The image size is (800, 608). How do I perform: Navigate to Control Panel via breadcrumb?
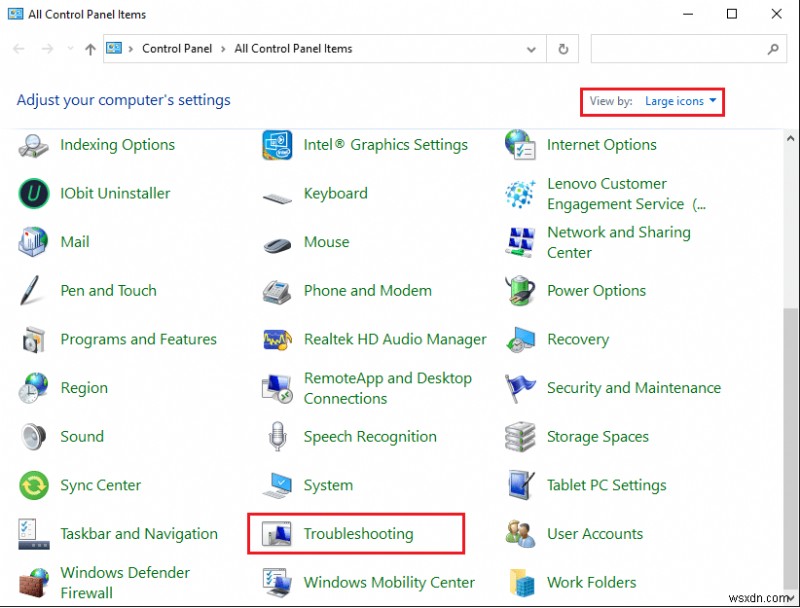pos(177,48)
